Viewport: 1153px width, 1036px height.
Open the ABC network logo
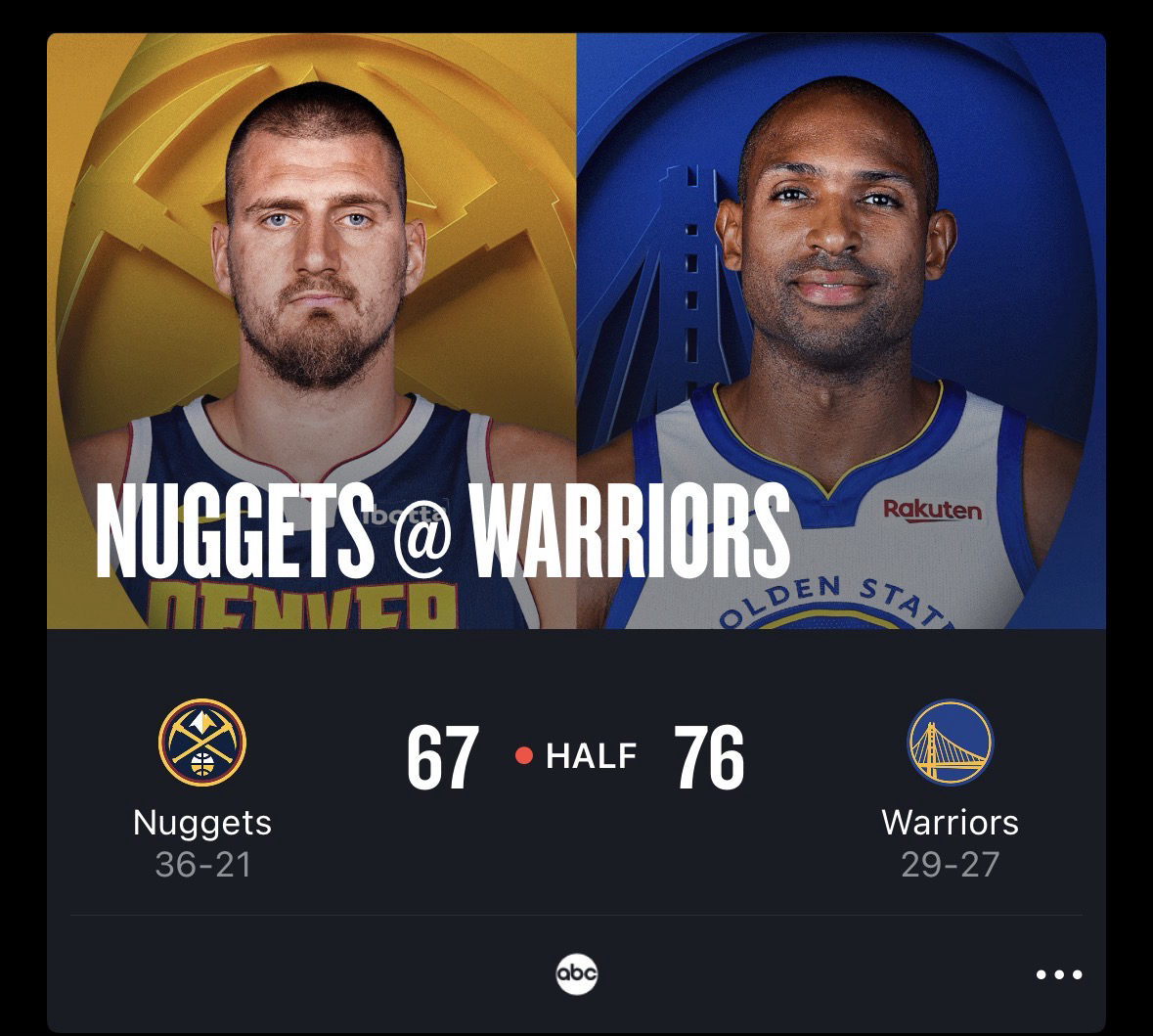pos(577,974)
